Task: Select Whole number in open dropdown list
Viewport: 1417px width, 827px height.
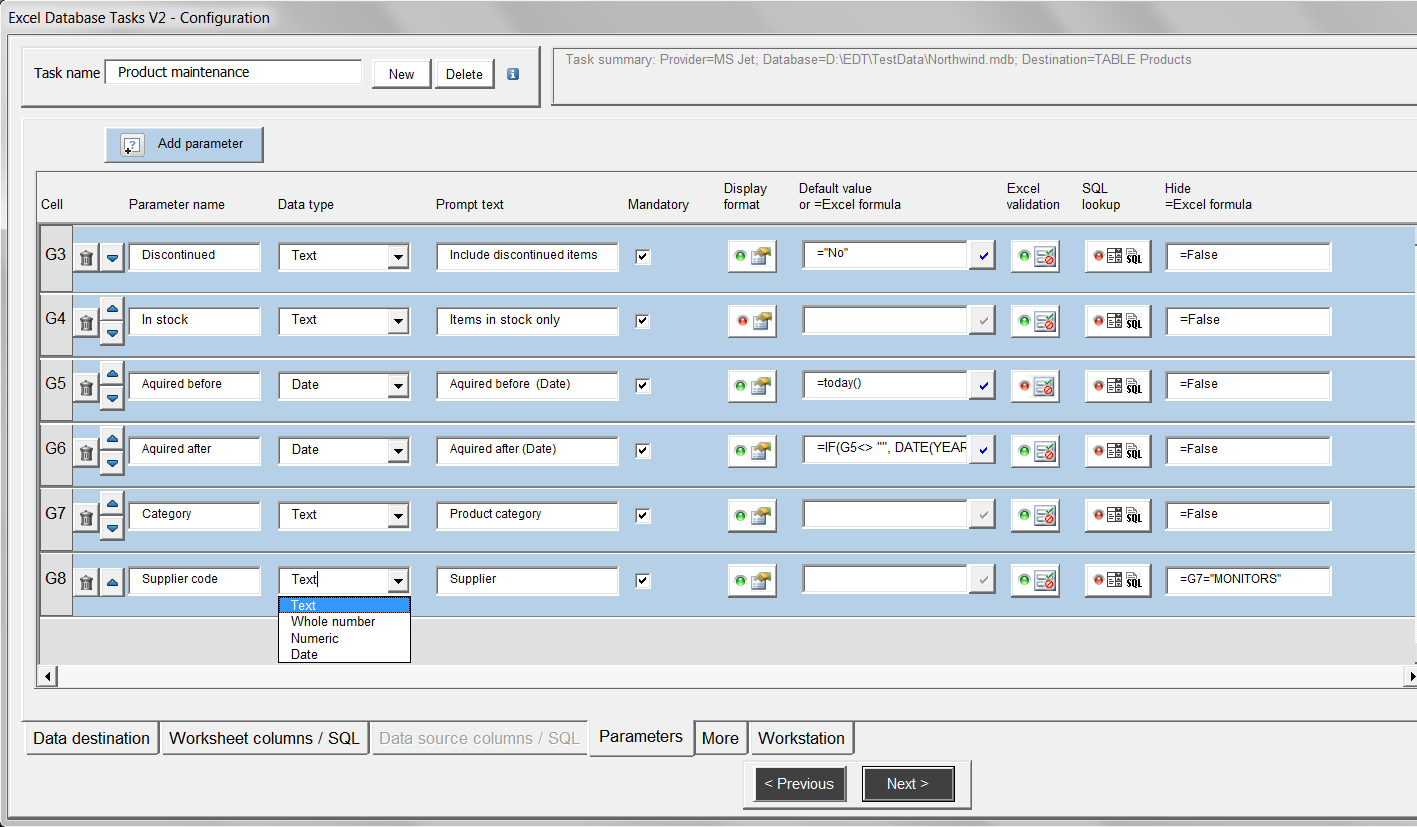Action: coord(344,622)
